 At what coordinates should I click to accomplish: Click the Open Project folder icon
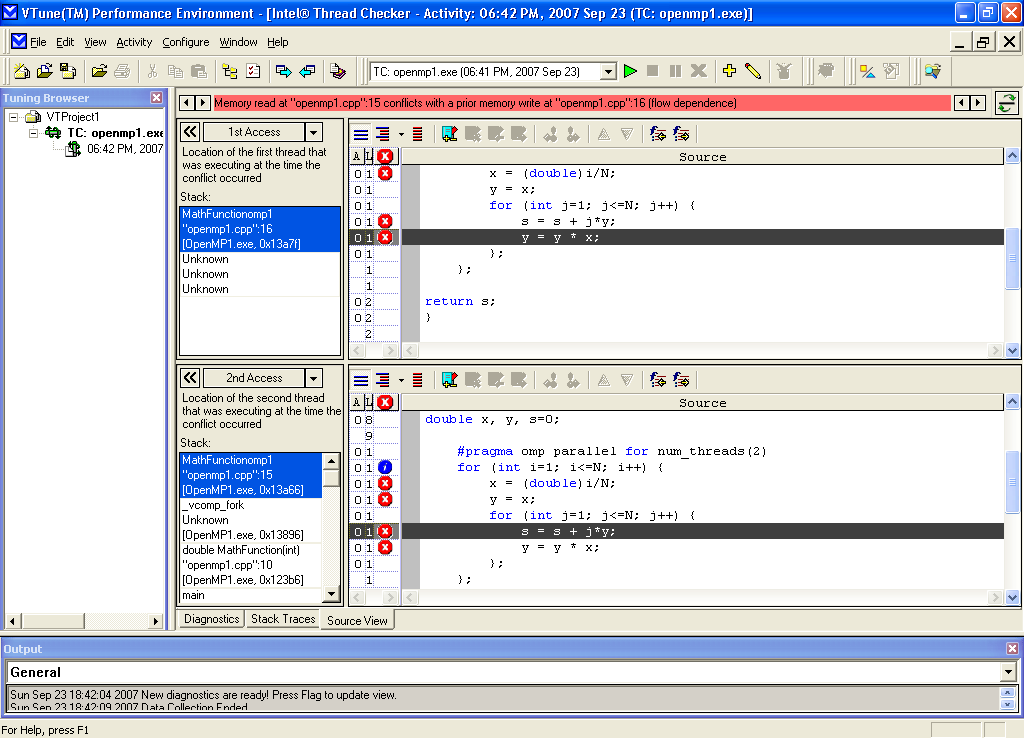45,71
